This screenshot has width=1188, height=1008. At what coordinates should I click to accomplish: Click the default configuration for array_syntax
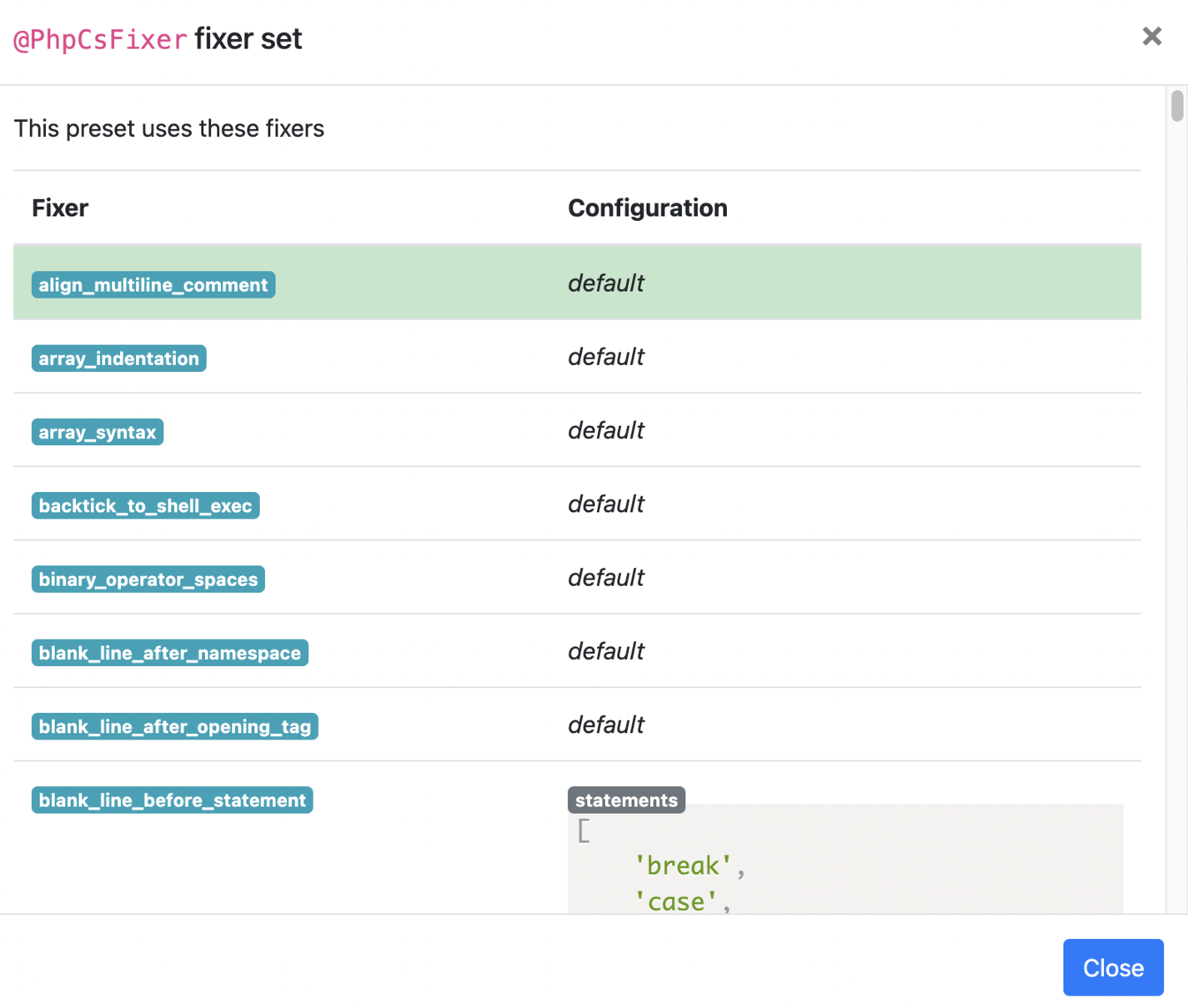point(605,430)
